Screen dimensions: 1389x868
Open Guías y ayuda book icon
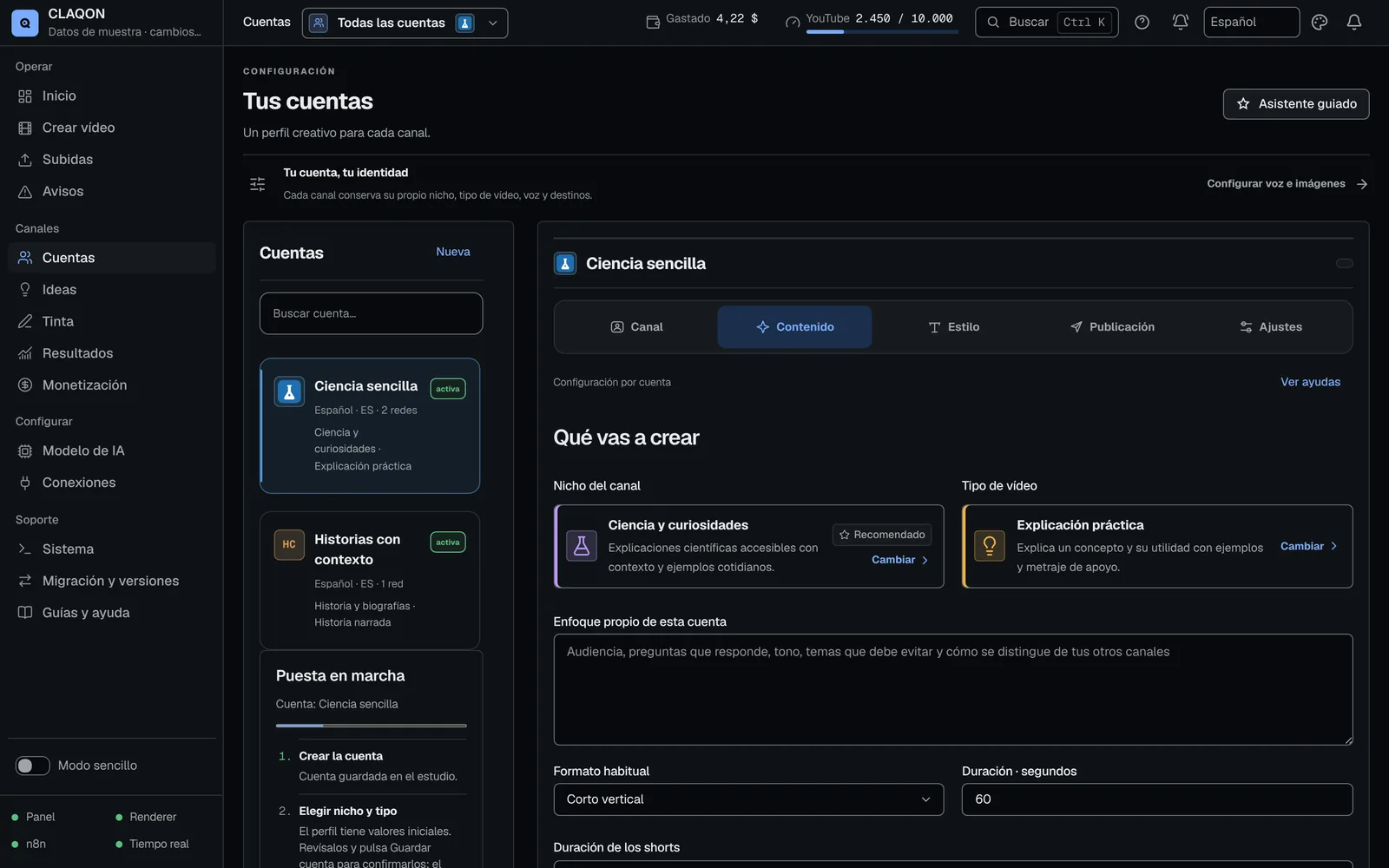click(25, 613)
